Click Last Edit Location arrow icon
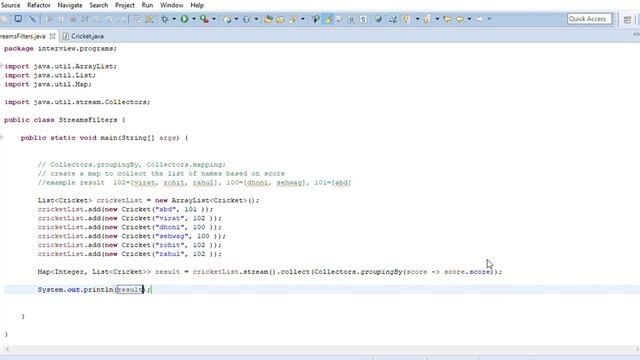Viewport: 640px width, 360px height. coord(448,19)
